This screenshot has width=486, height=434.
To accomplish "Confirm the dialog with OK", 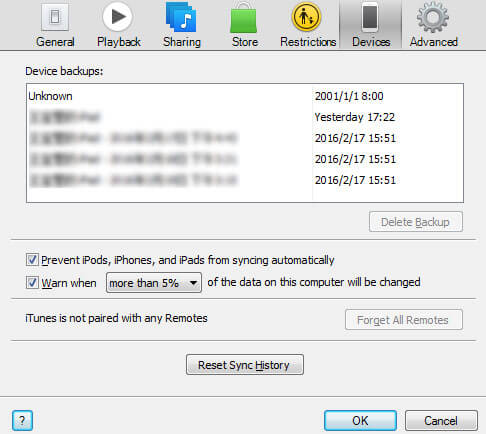I will (360, 421).
